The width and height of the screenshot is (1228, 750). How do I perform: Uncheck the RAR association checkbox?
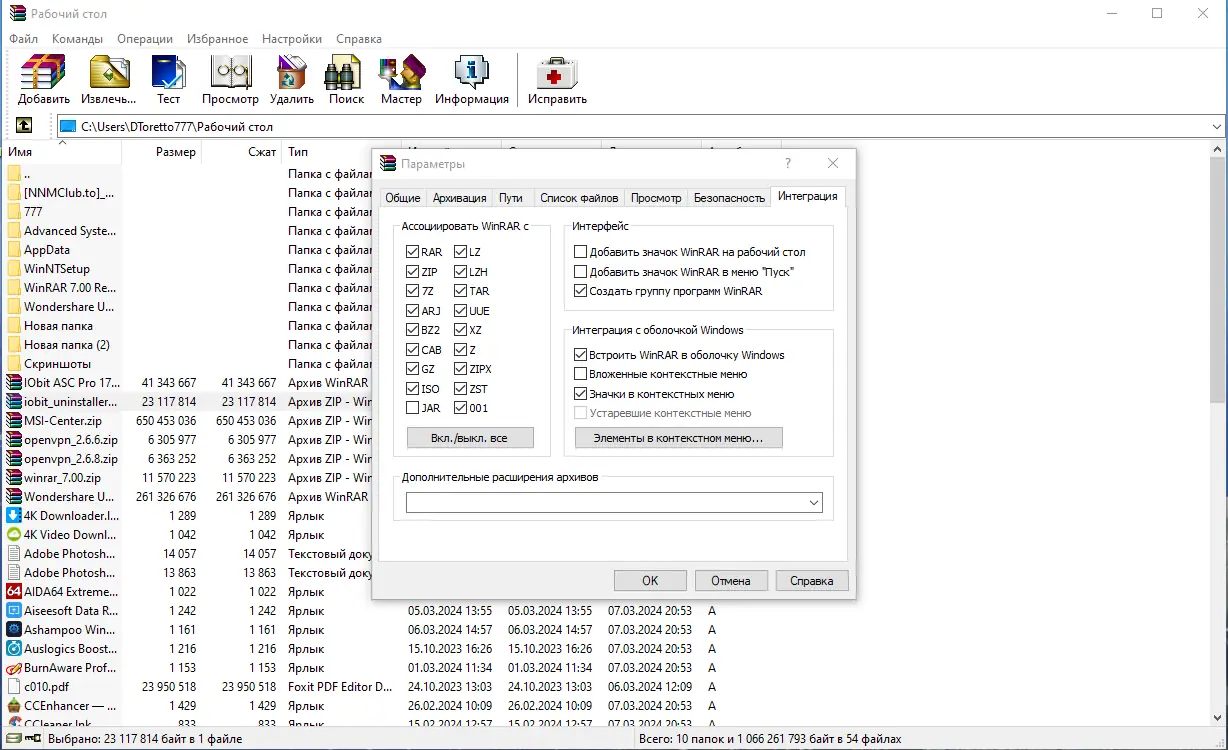coord(413,252)
